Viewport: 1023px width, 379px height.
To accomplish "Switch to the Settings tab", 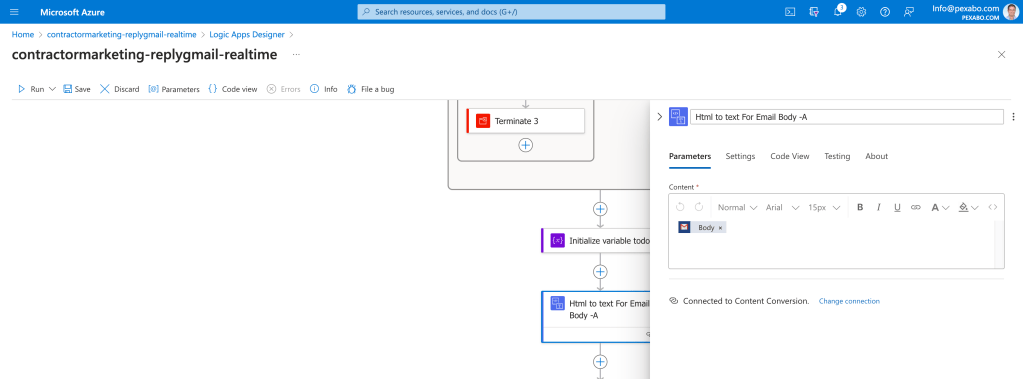I will click(x=740, y=157).
